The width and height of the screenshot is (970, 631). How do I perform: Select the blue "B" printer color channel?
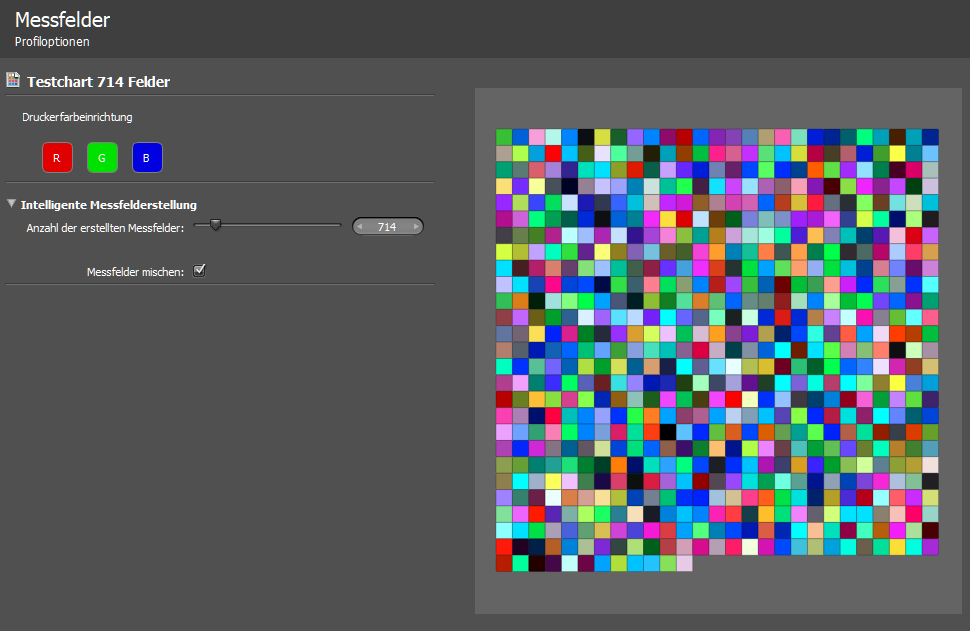tap(147, 157)
